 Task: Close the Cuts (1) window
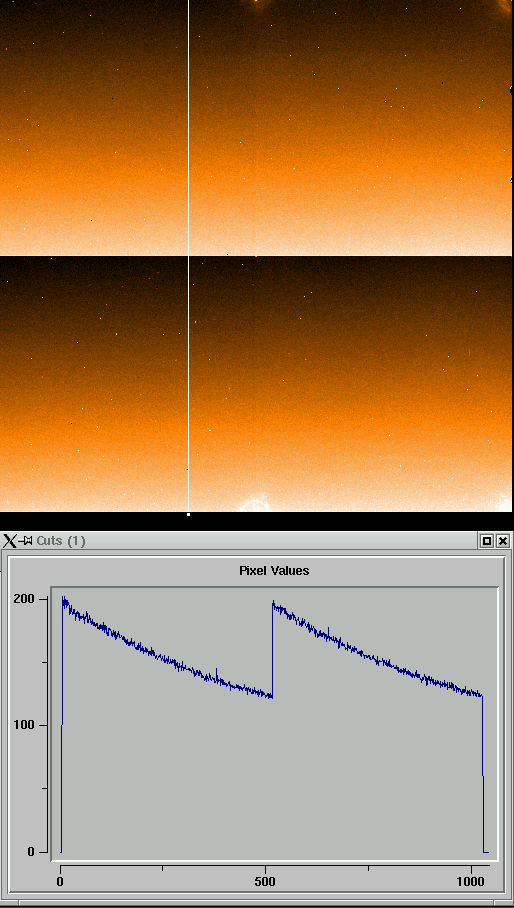503,541
